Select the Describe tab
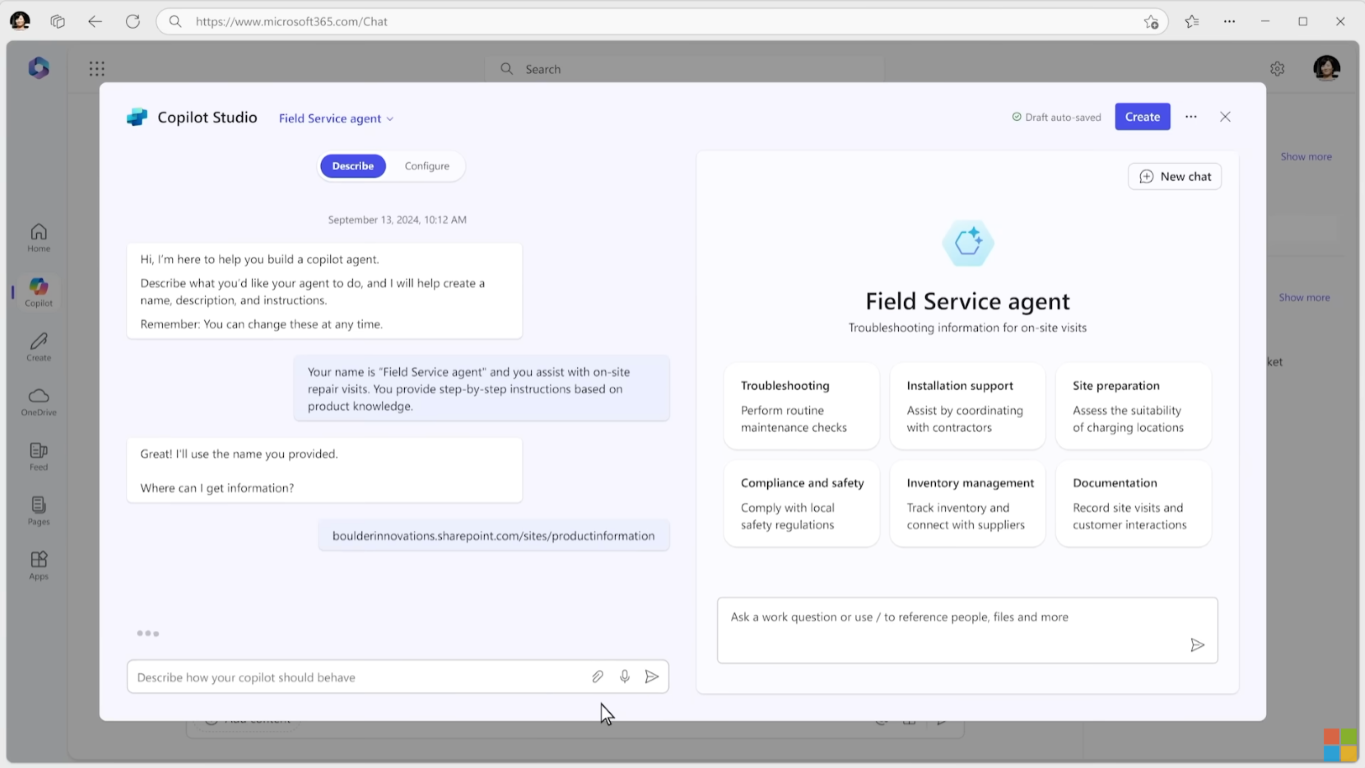 point(352,165)
